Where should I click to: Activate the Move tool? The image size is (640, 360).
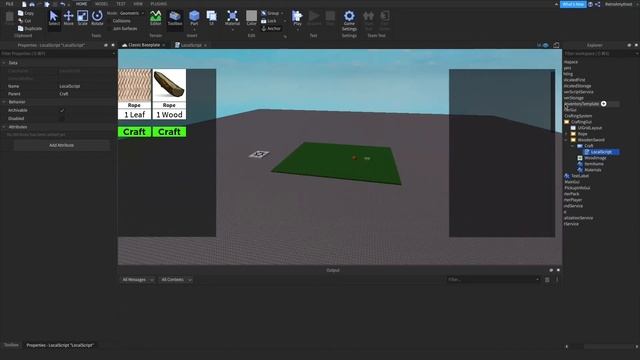click(x=69, y=18)
